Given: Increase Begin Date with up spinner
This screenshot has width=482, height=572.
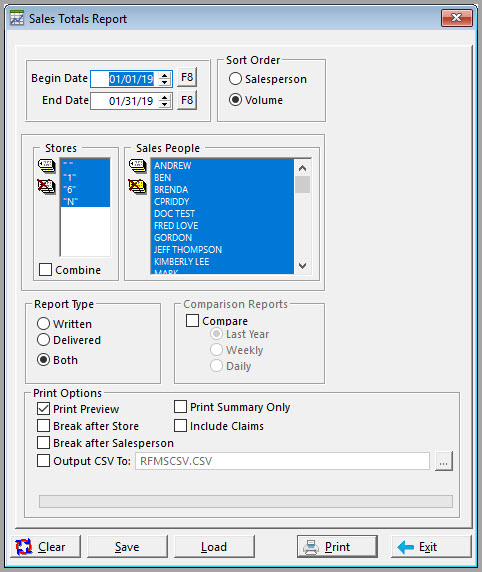Looking at the screenshot, I should coord(165,76).
